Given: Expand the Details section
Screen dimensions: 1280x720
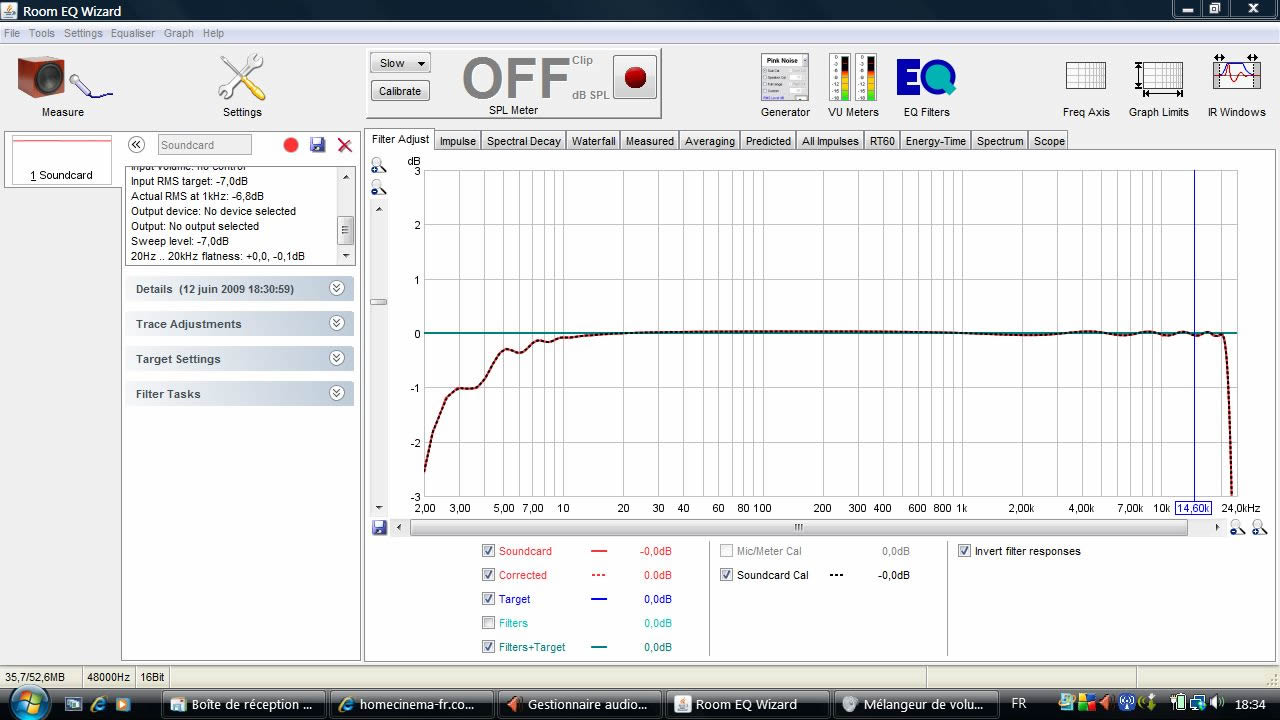Looking at the screenshot, I should pyautogui.click(x=239, y=289).
